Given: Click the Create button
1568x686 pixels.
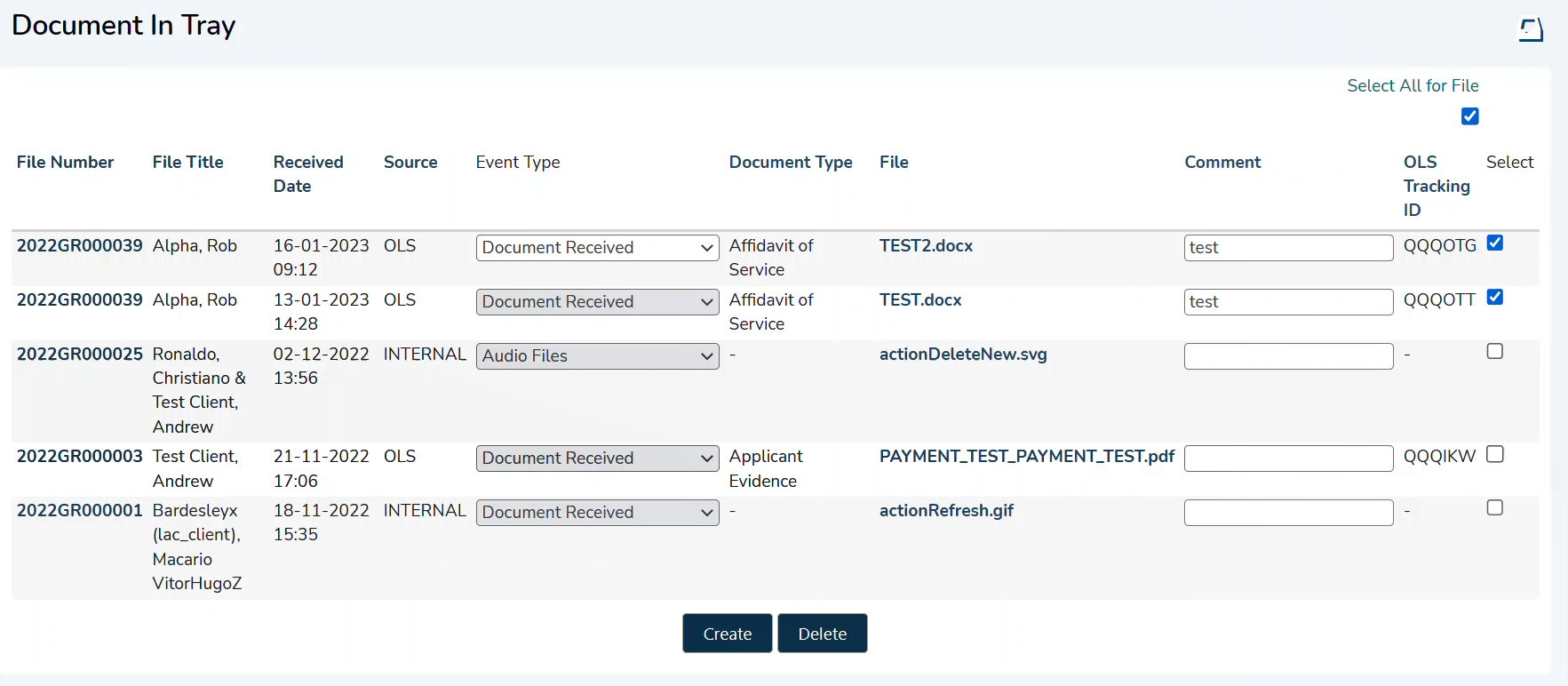Looking at the screenshot, I should point(727,634).
